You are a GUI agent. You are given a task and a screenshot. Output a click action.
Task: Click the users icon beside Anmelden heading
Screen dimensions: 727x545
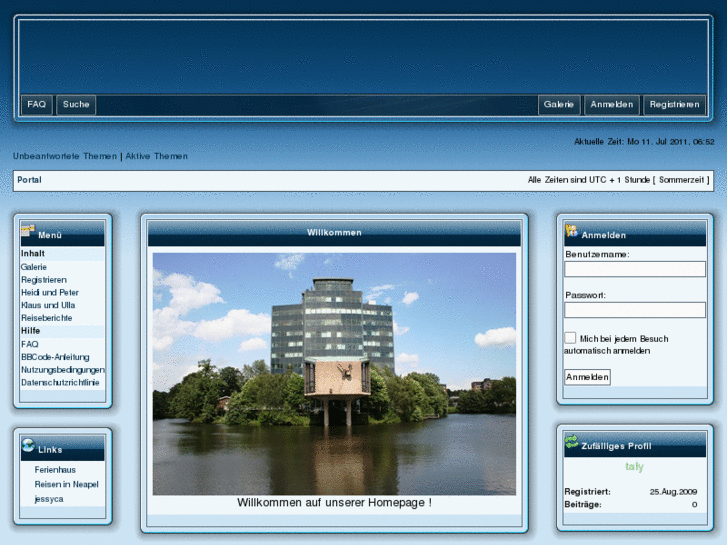pyautogui.click(x=571, y=231)
